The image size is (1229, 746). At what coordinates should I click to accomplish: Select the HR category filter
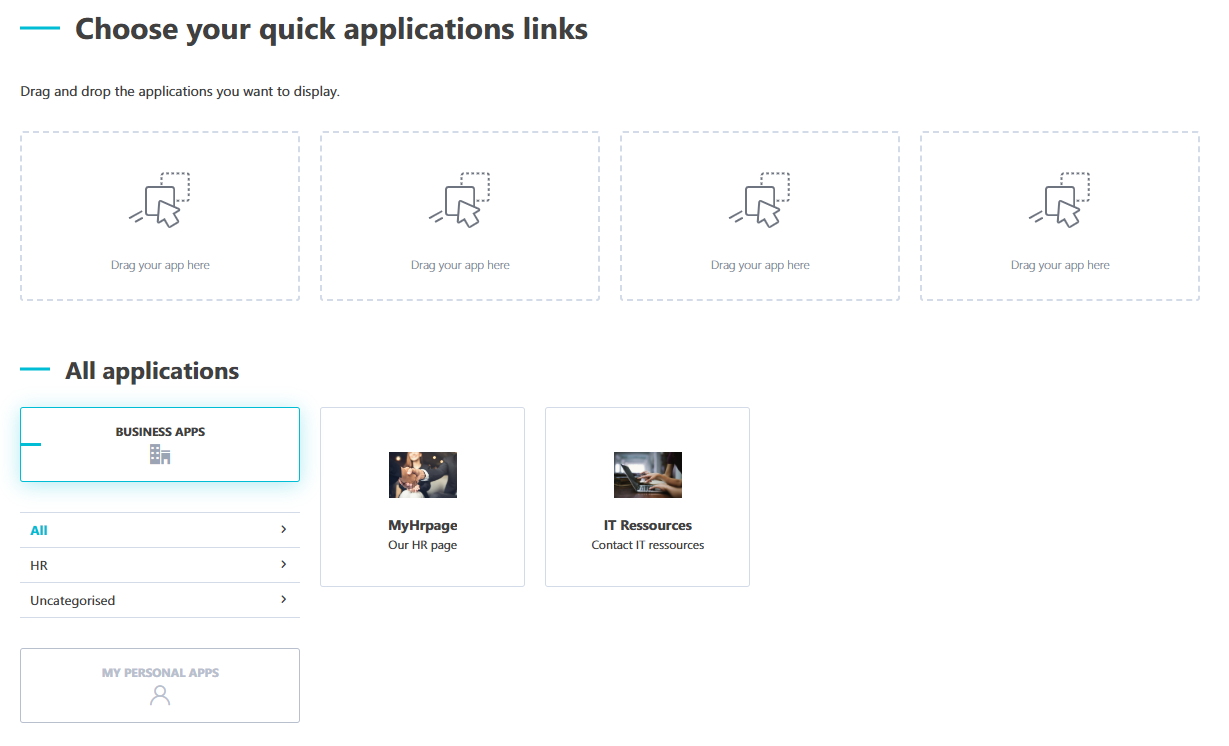coord(160,565)
